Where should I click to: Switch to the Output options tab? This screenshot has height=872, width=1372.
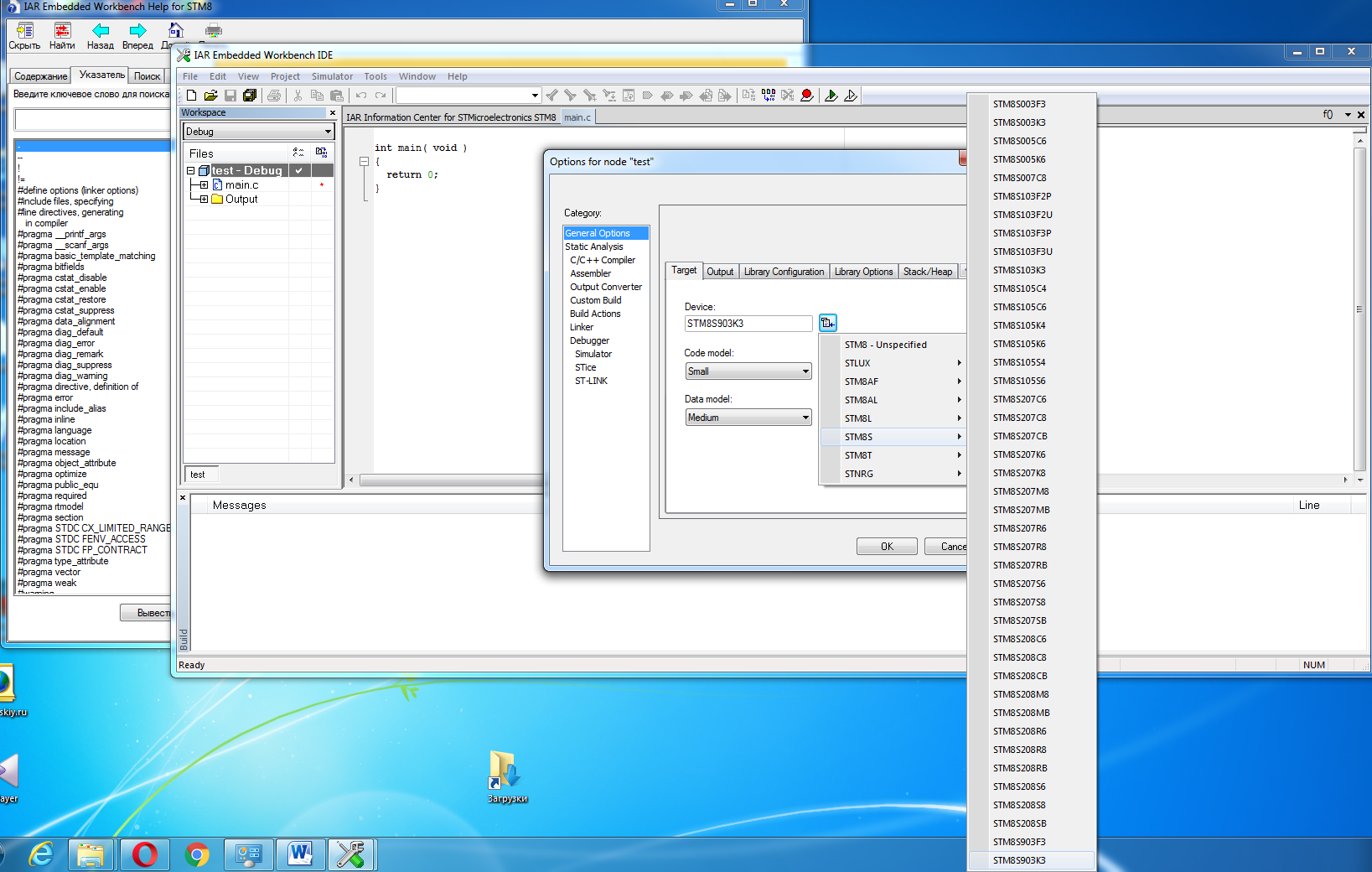tap(720, 272)
